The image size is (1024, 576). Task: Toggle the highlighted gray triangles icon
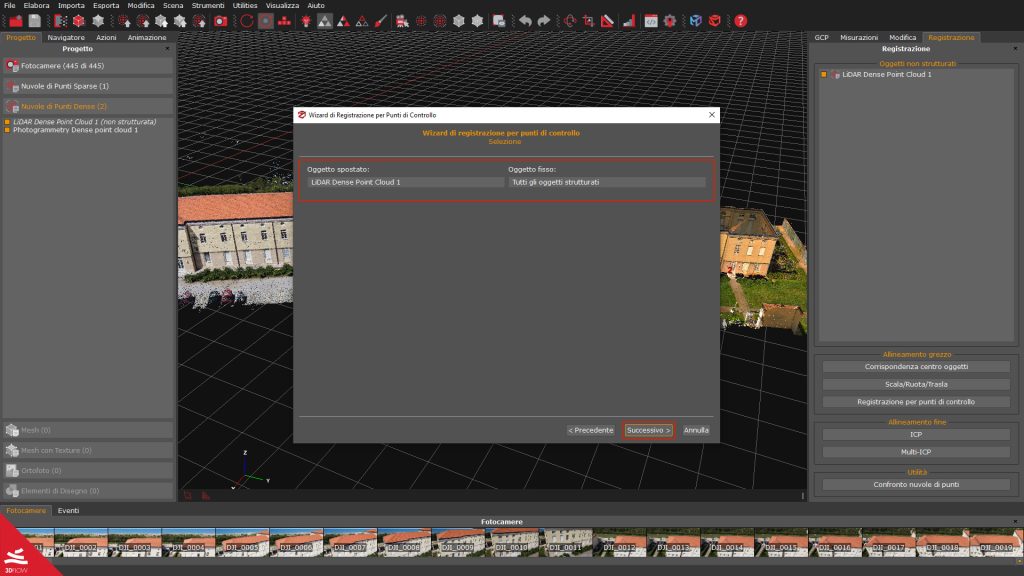point(325,21)
